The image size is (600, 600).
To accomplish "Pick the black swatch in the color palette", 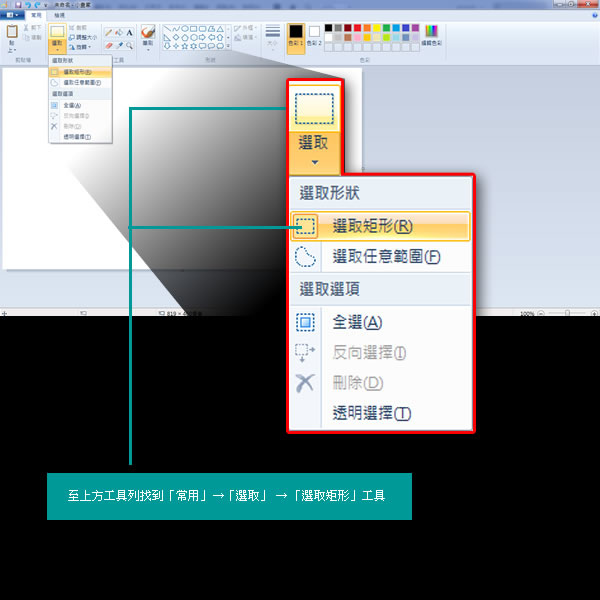I will (x=328, y=28).
